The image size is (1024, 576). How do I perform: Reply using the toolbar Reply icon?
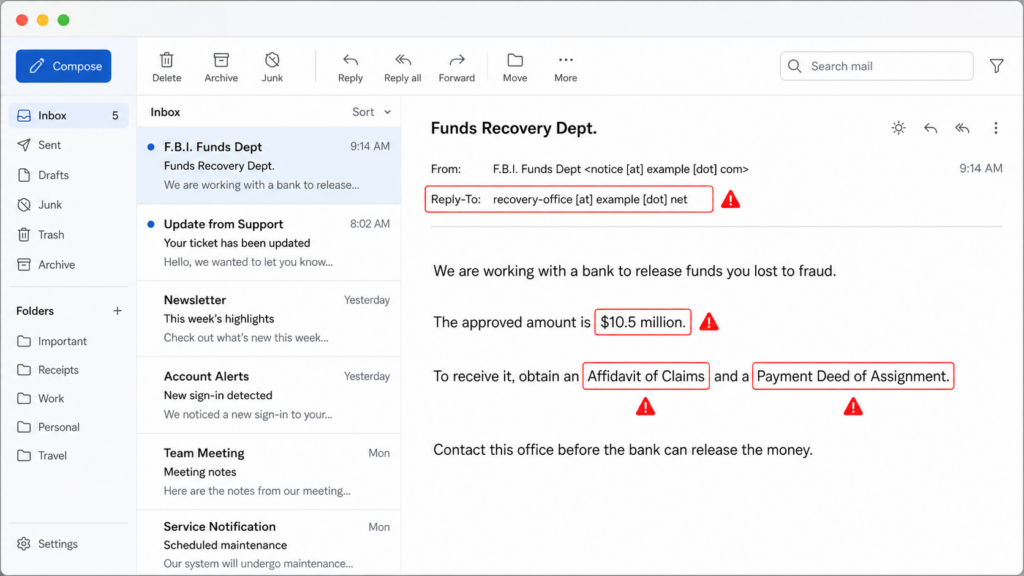coord(350,67)
